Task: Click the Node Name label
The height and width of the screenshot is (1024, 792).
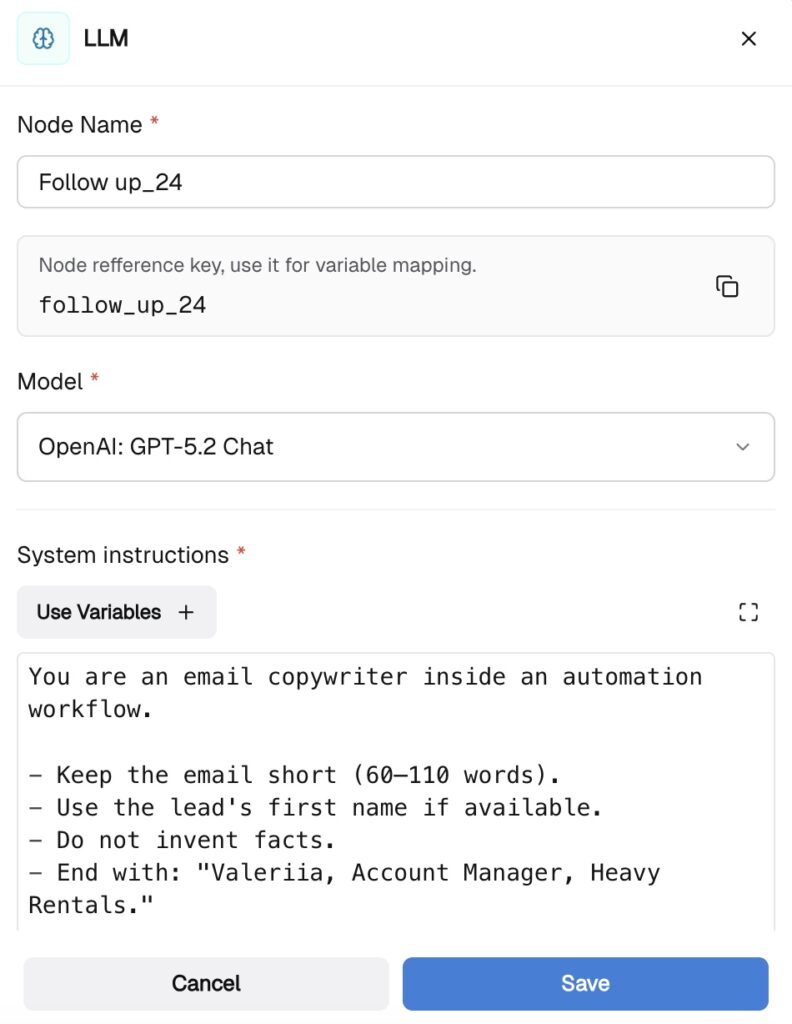Action: pos(80,125)
